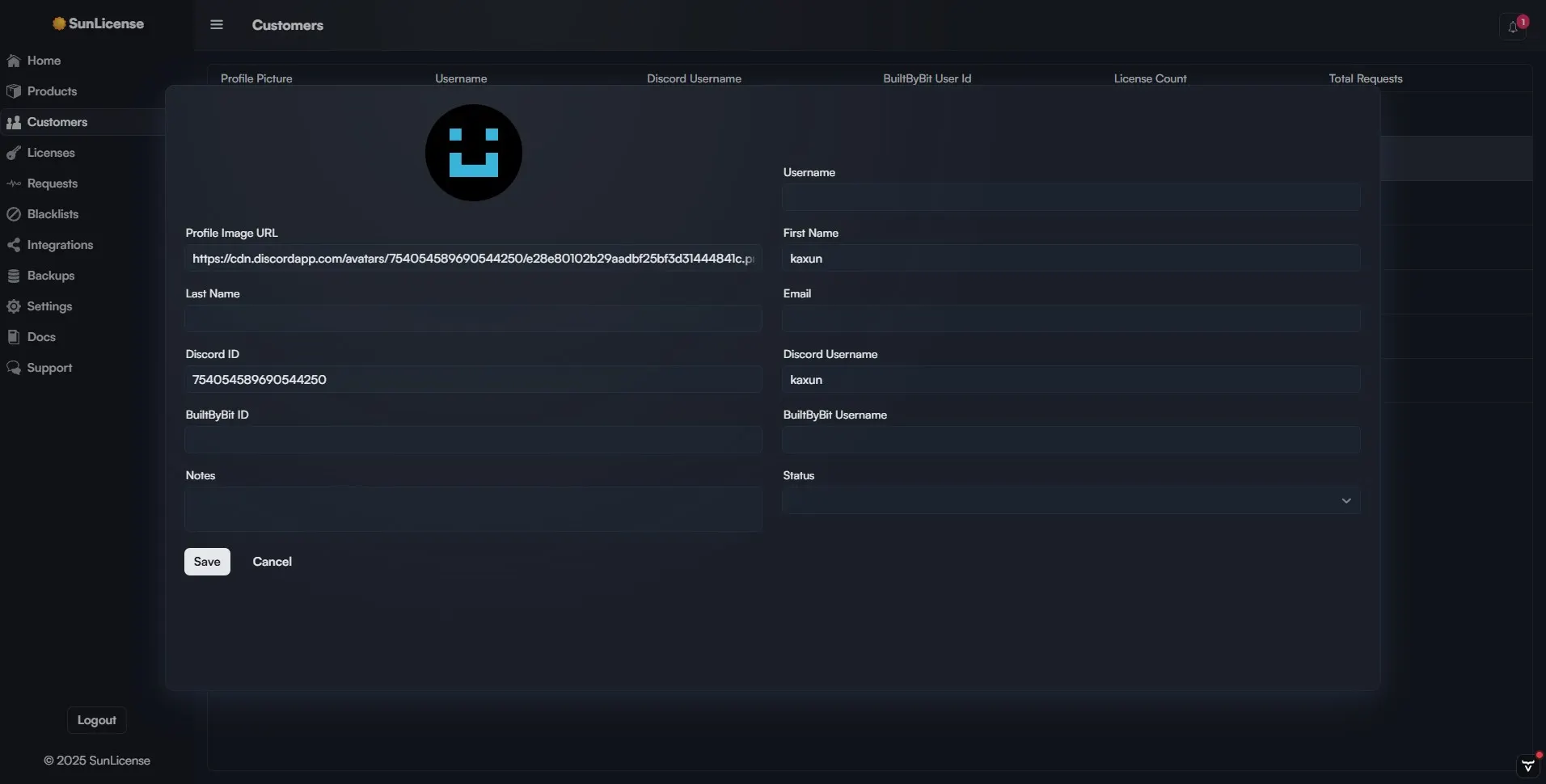Click the Docs book icon
The height and width of the screenshot is (784, 1546).
click(14, 337)
